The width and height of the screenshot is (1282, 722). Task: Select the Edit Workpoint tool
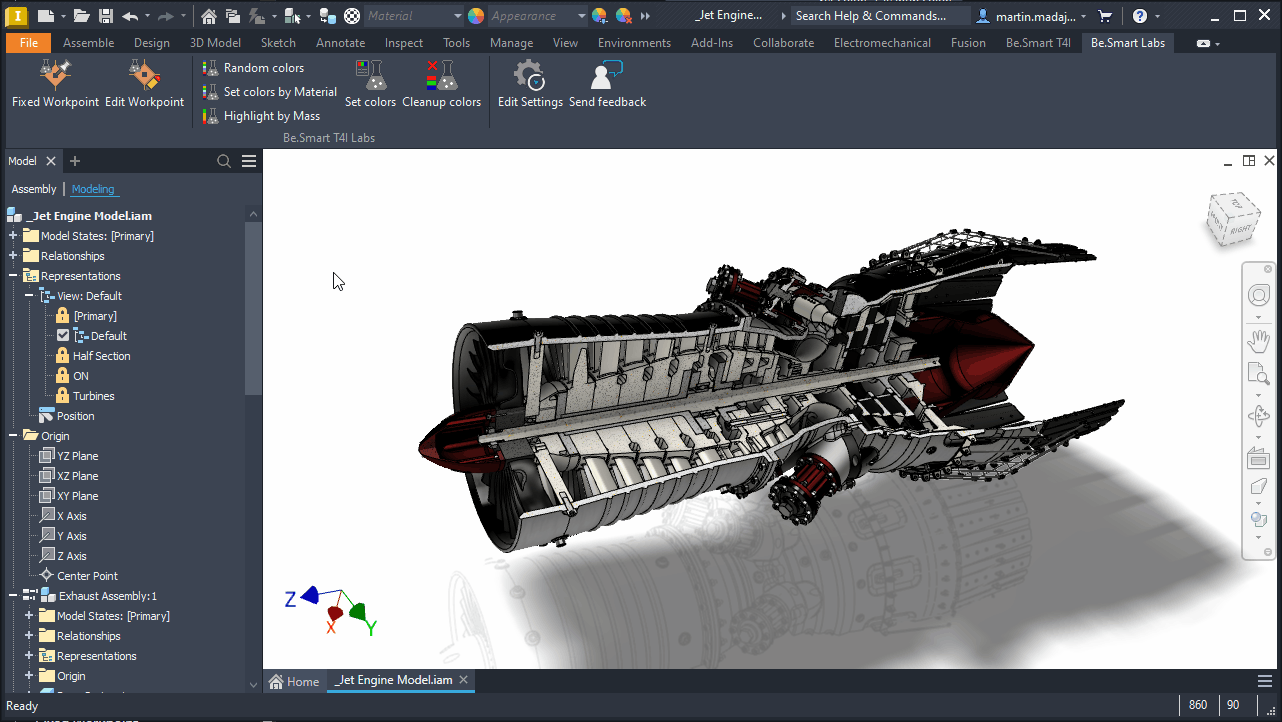pyautogui.click(x=144, y=76)
